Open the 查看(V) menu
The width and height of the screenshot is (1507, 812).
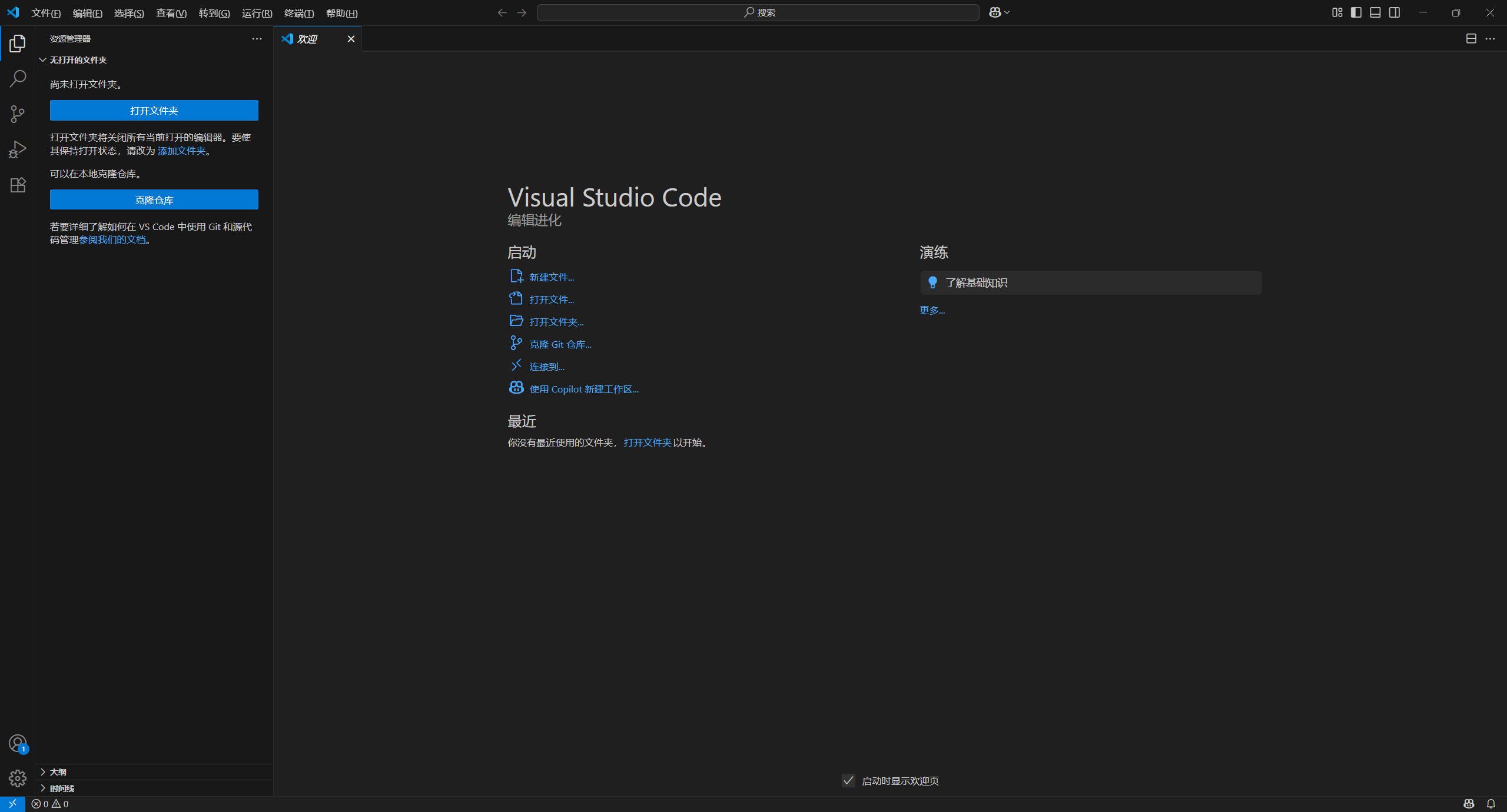(171, 13)
